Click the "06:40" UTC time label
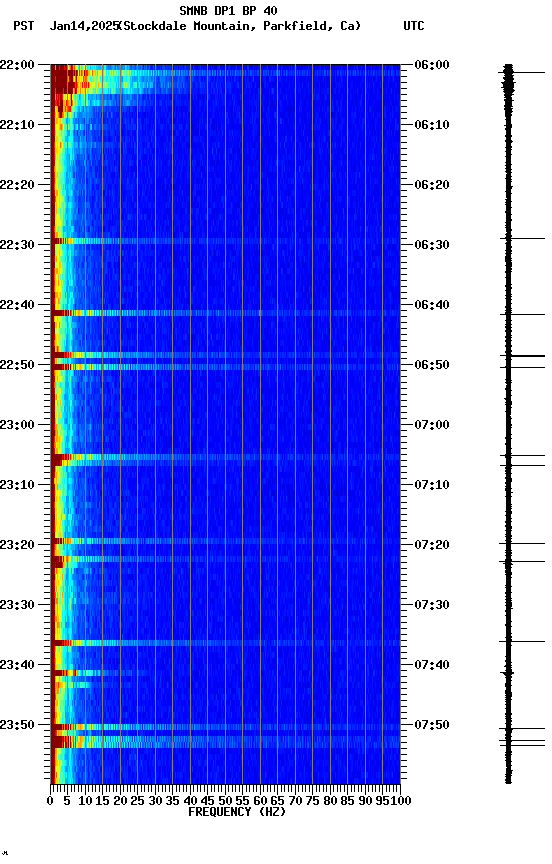Viewport: 552px width, 864px height. coord(432,305)
